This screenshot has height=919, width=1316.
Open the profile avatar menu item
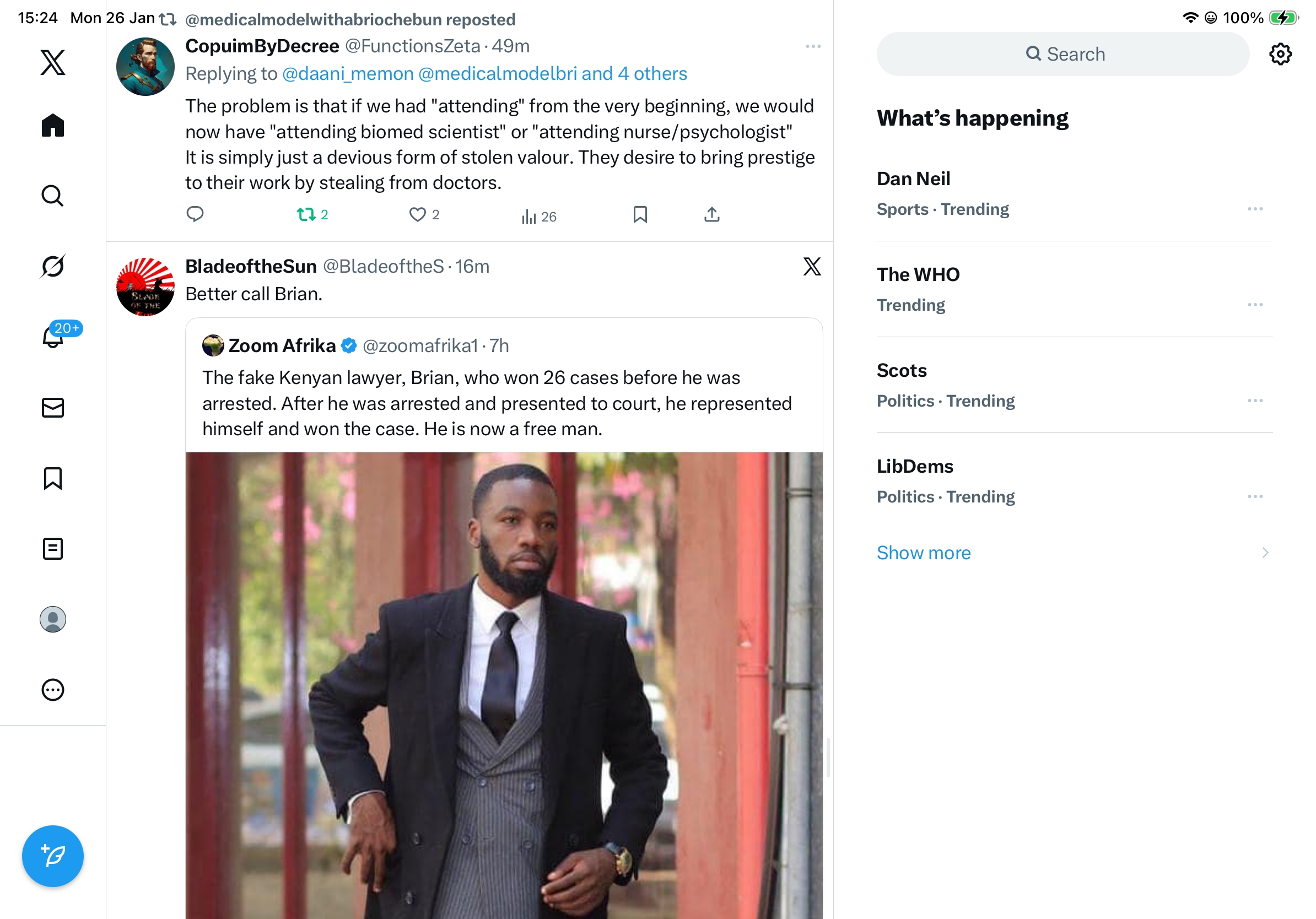pos(53,619)
